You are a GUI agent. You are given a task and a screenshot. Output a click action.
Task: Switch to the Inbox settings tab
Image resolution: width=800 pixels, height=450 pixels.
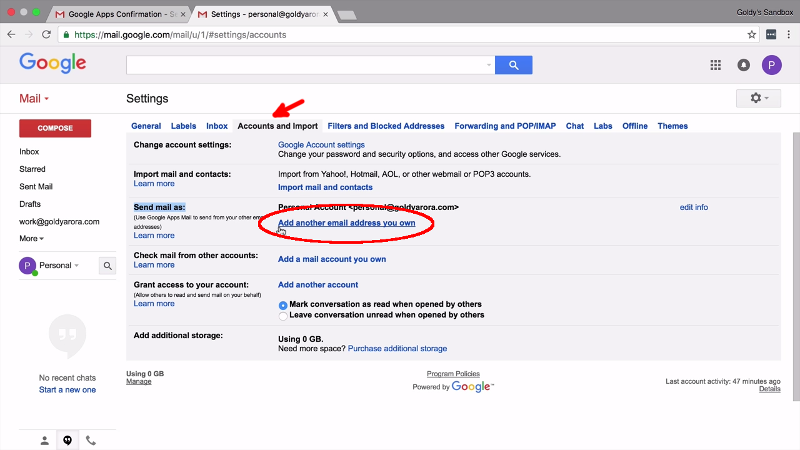[x=217, y=126]
